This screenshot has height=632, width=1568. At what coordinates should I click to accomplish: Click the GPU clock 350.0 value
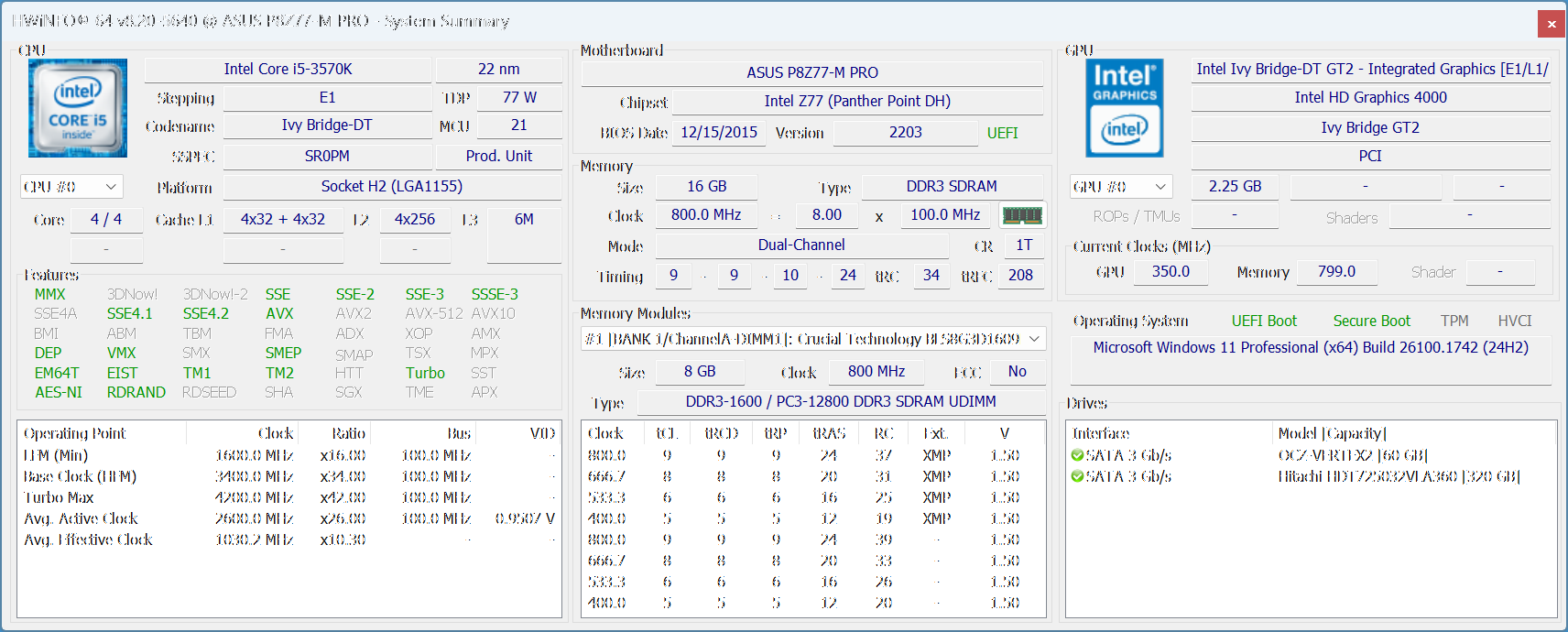point(1171,272)
